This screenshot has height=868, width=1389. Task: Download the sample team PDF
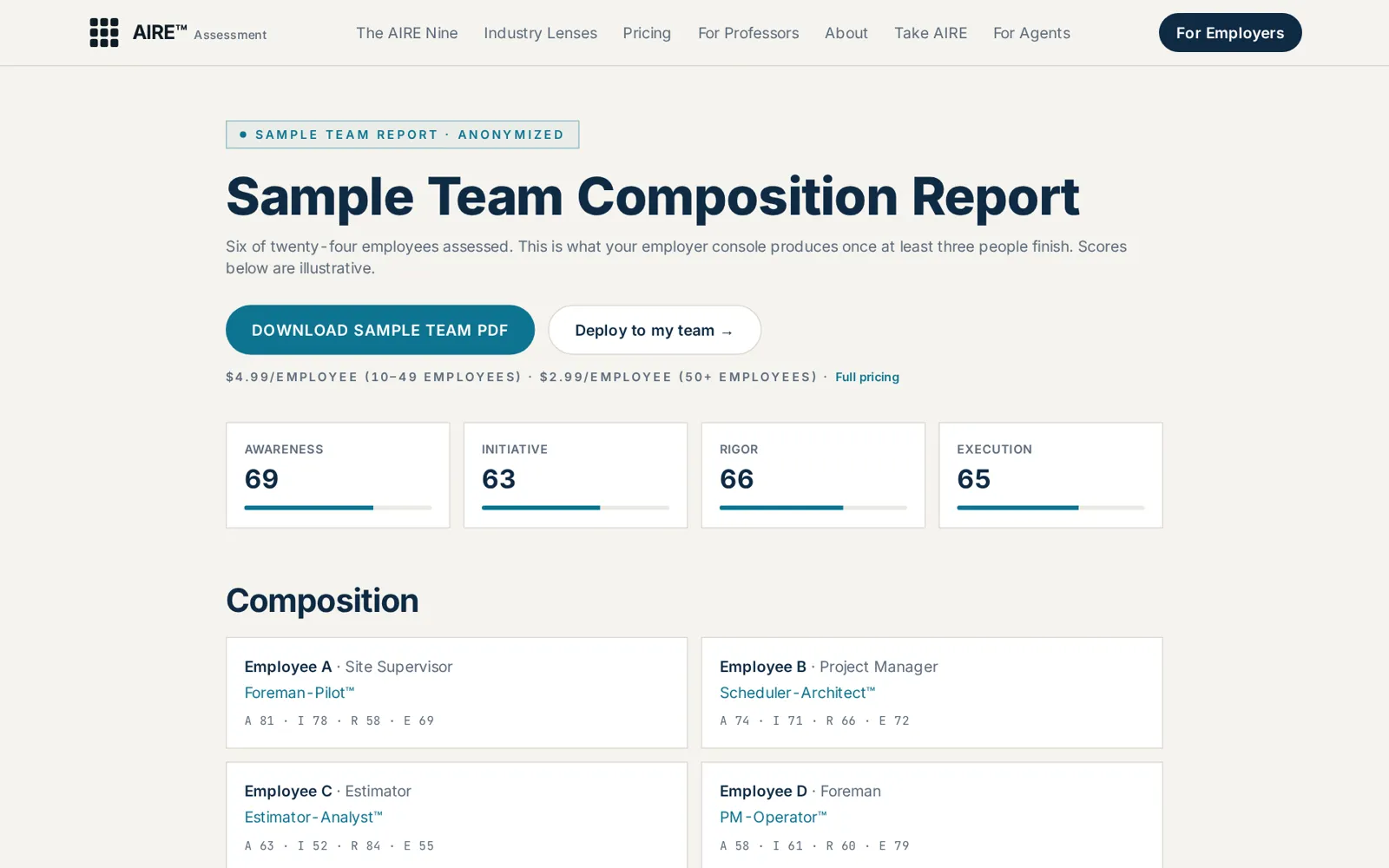[380, 330]
